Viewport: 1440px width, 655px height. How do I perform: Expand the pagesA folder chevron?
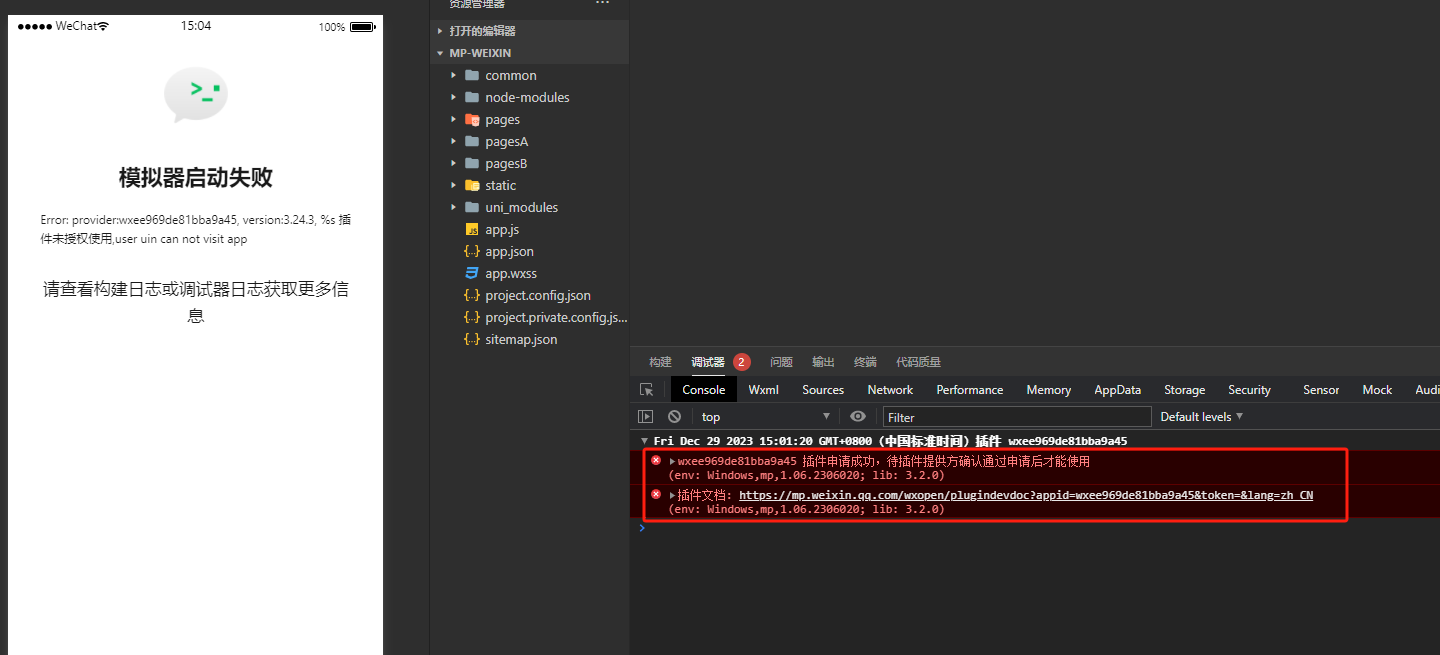[x=454, y=141]
